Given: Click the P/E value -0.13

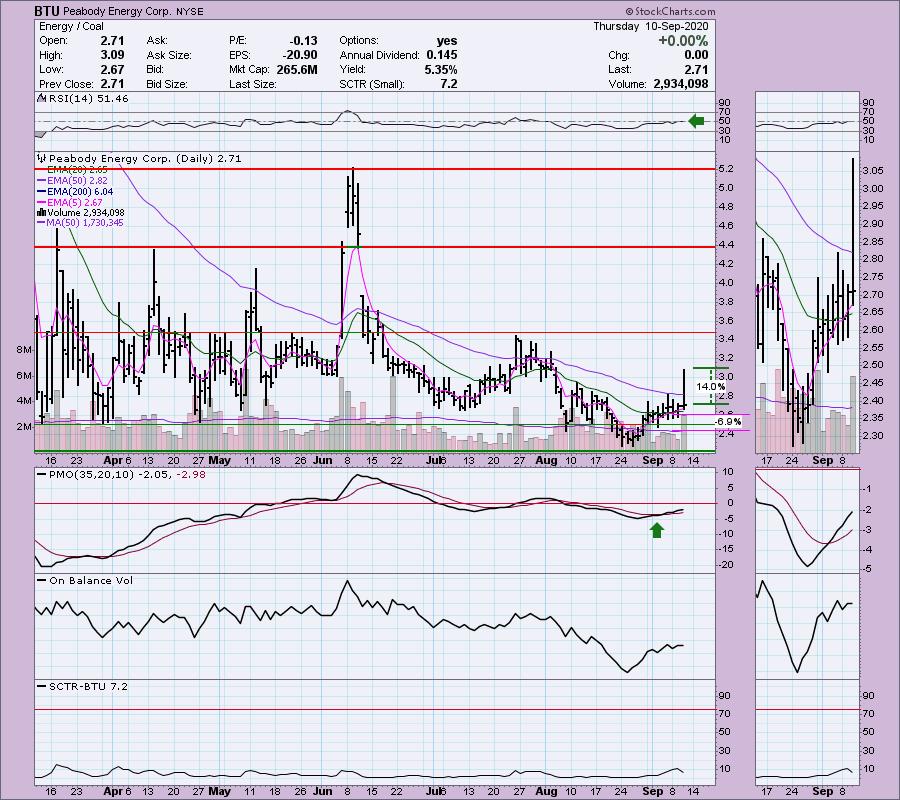Looking at the screenshot, I should 302,41.
